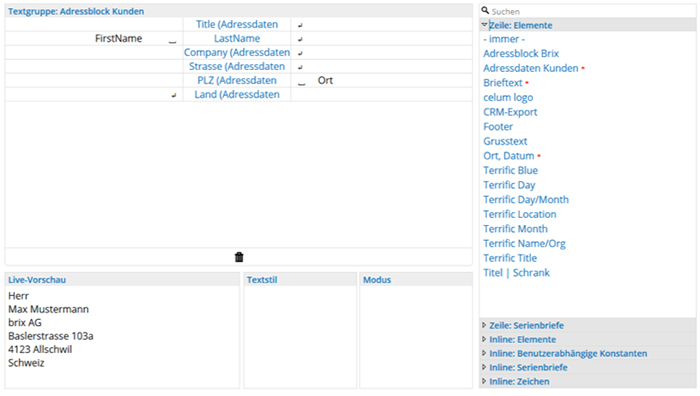
Task: Click the Strasse (Adressdaten field
Action: [x=237, y=67]
